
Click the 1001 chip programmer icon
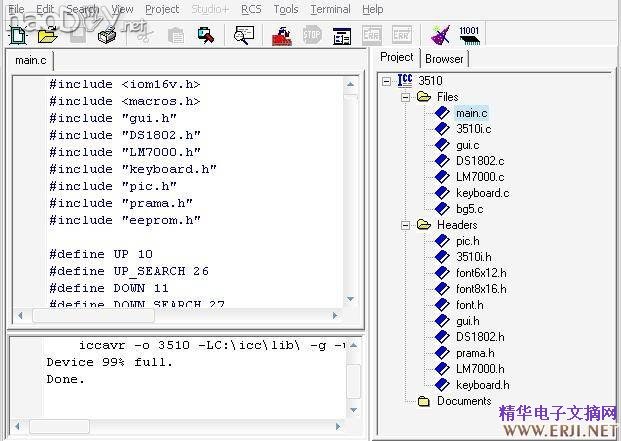click(x=469, y=35)
